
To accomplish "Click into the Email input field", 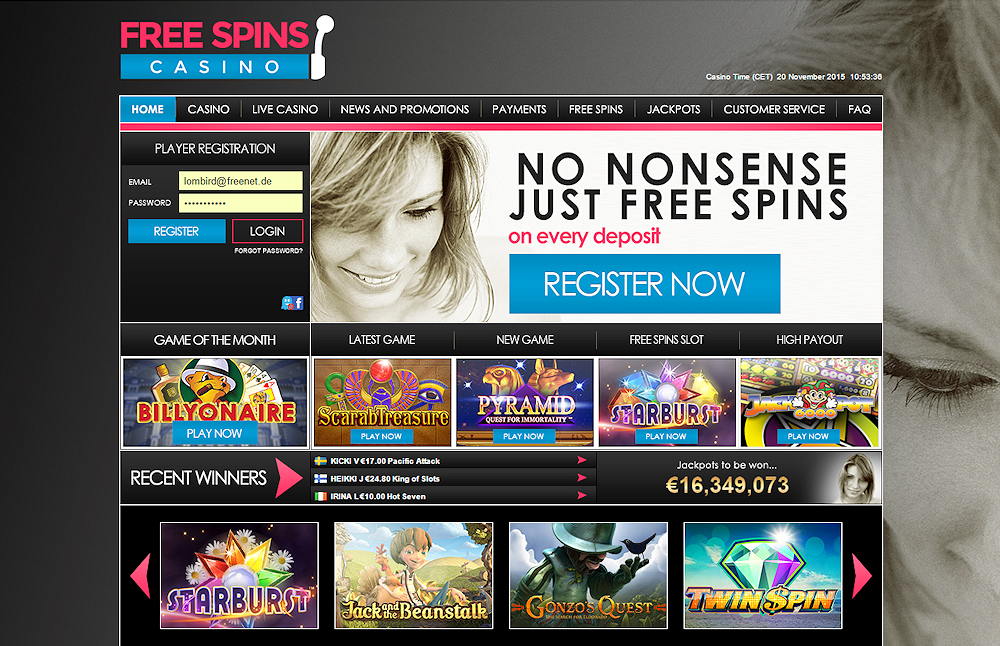I will tap(240, 181).
